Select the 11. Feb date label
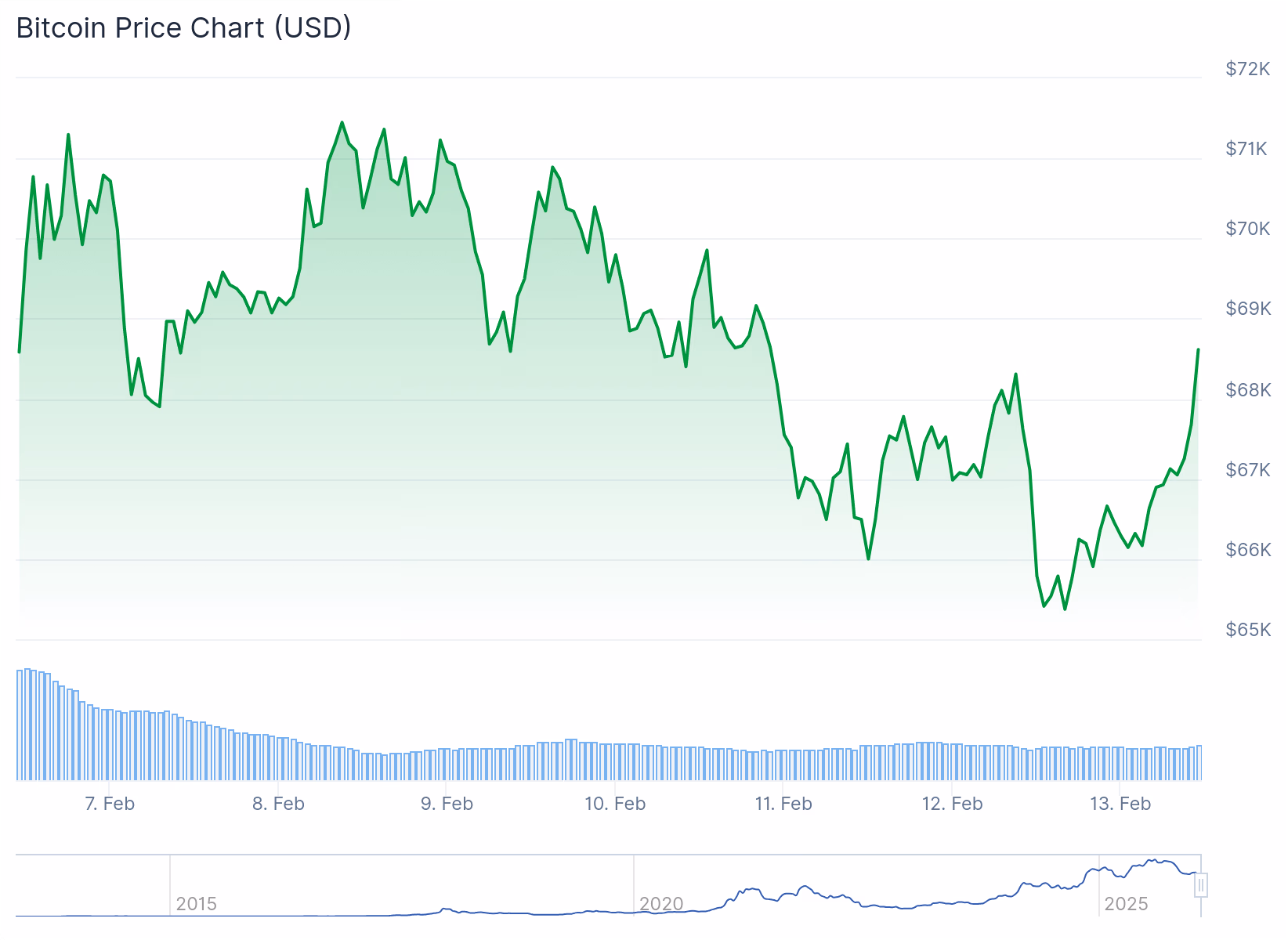 pyautogui.click(x=783, y=804)
